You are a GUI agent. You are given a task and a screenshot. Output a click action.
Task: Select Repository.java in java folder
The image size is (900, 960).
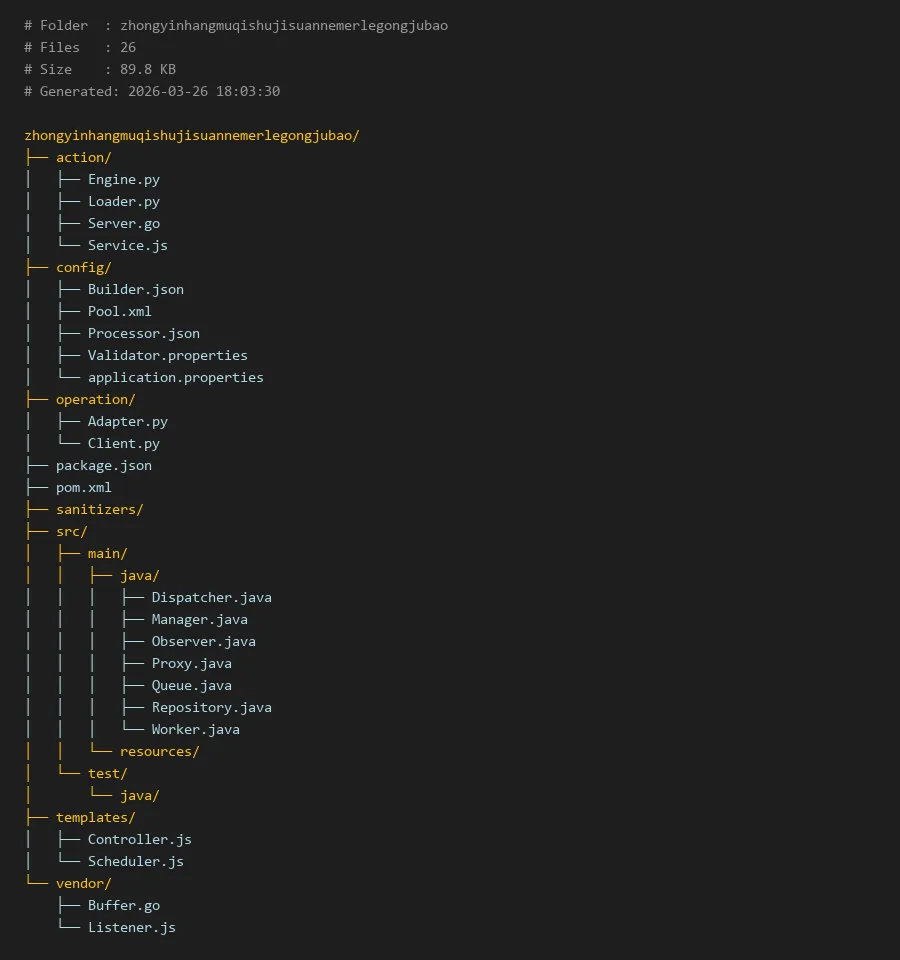[x=211, y=707]
